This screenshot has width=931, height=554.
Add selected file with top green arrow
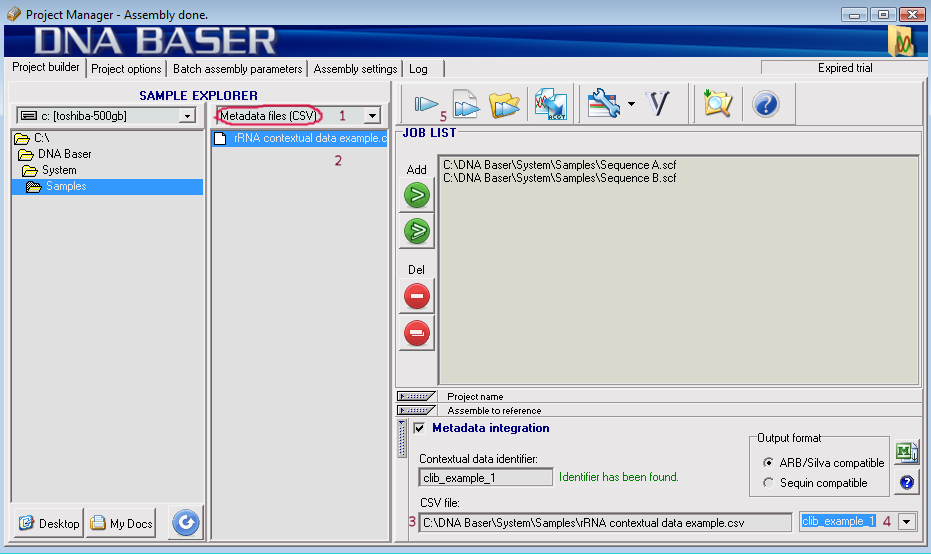tap(417, 195)
